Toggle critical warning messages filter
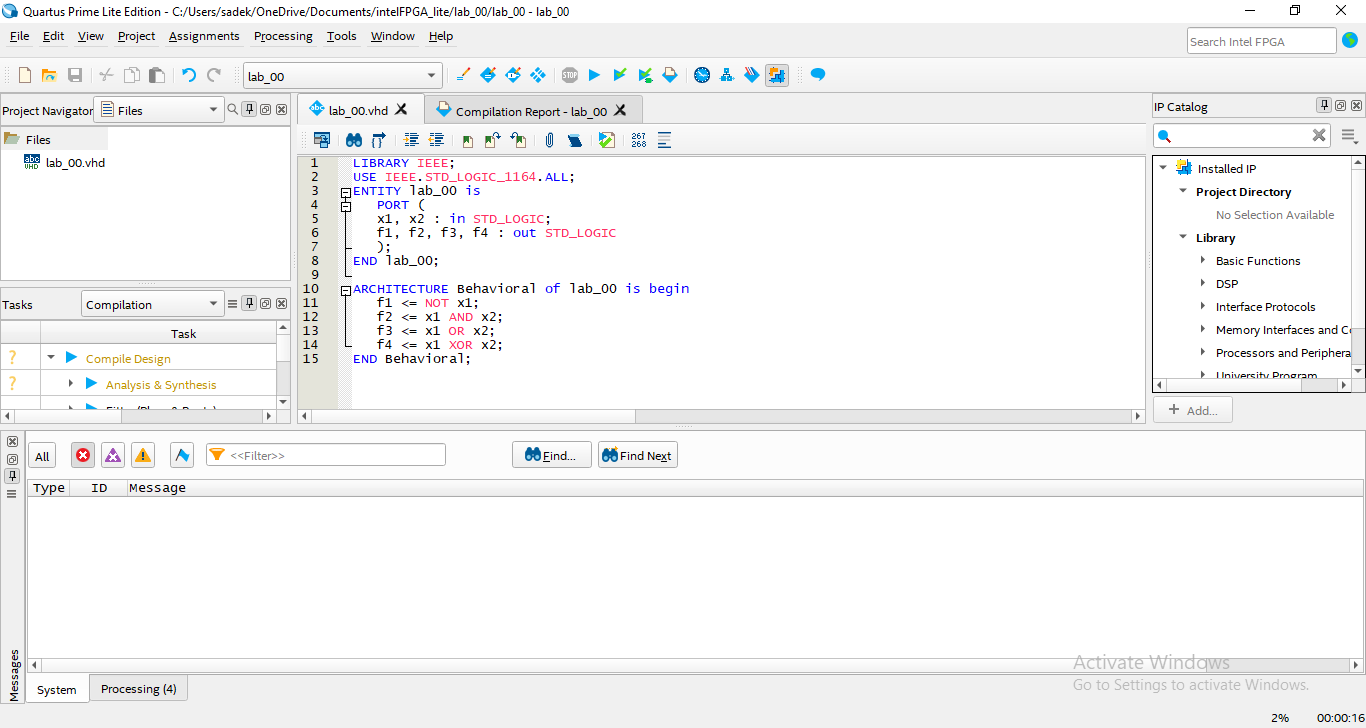Screen dimensions: 1366x728 tap(113, 456)
